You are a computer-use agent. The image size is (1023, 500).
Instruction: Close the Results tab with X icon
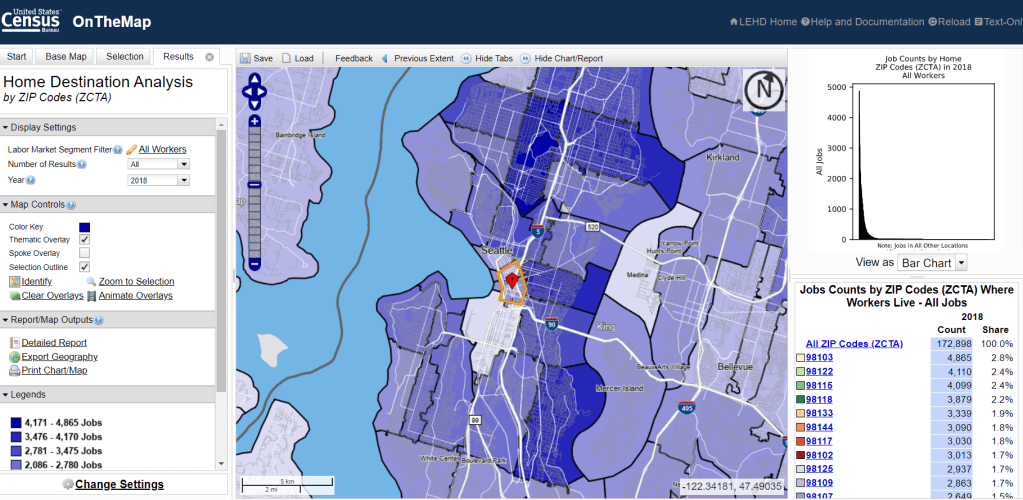point(209,57)
